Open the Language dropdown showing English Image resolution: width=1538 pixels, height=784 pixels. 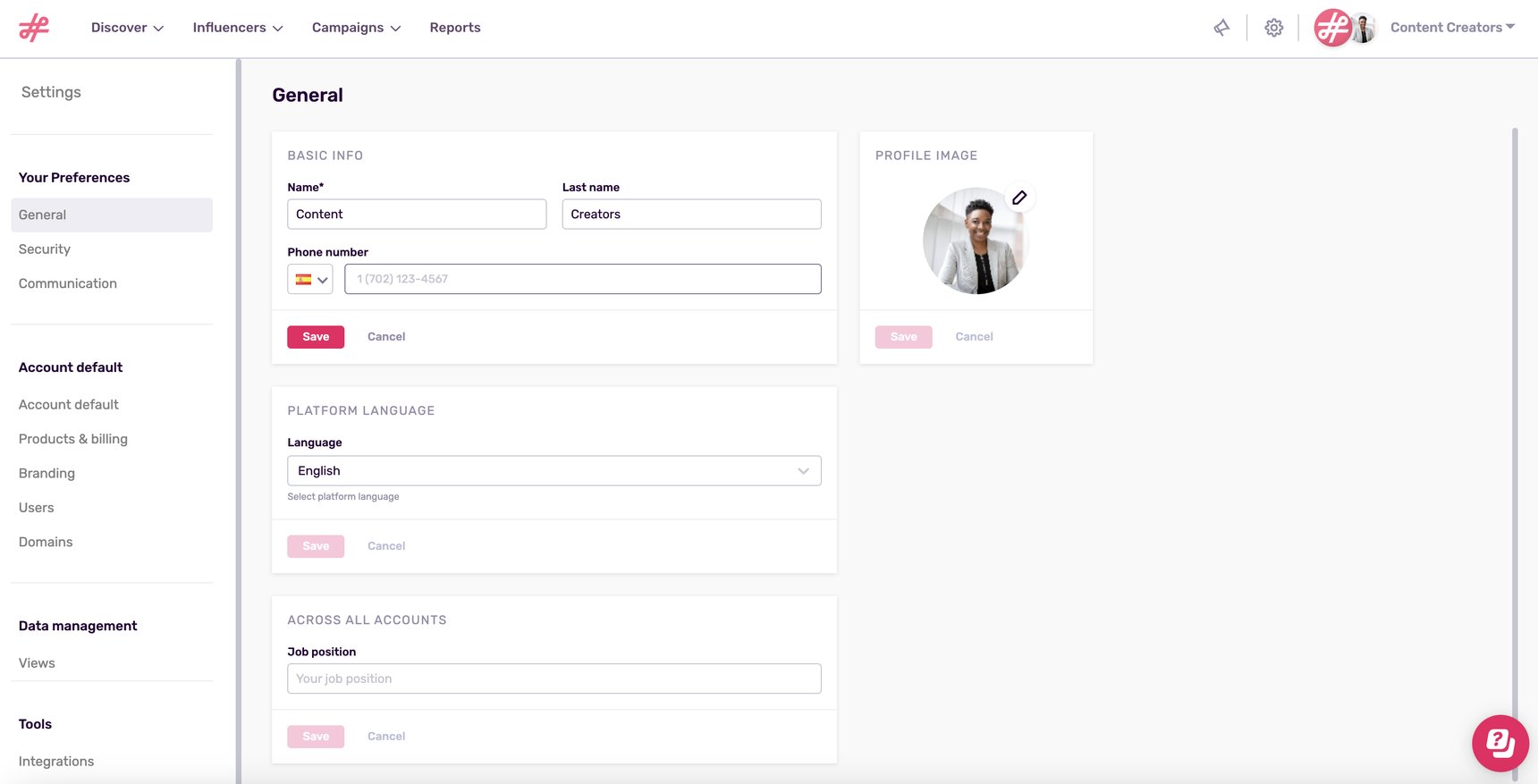click(554, 471)
